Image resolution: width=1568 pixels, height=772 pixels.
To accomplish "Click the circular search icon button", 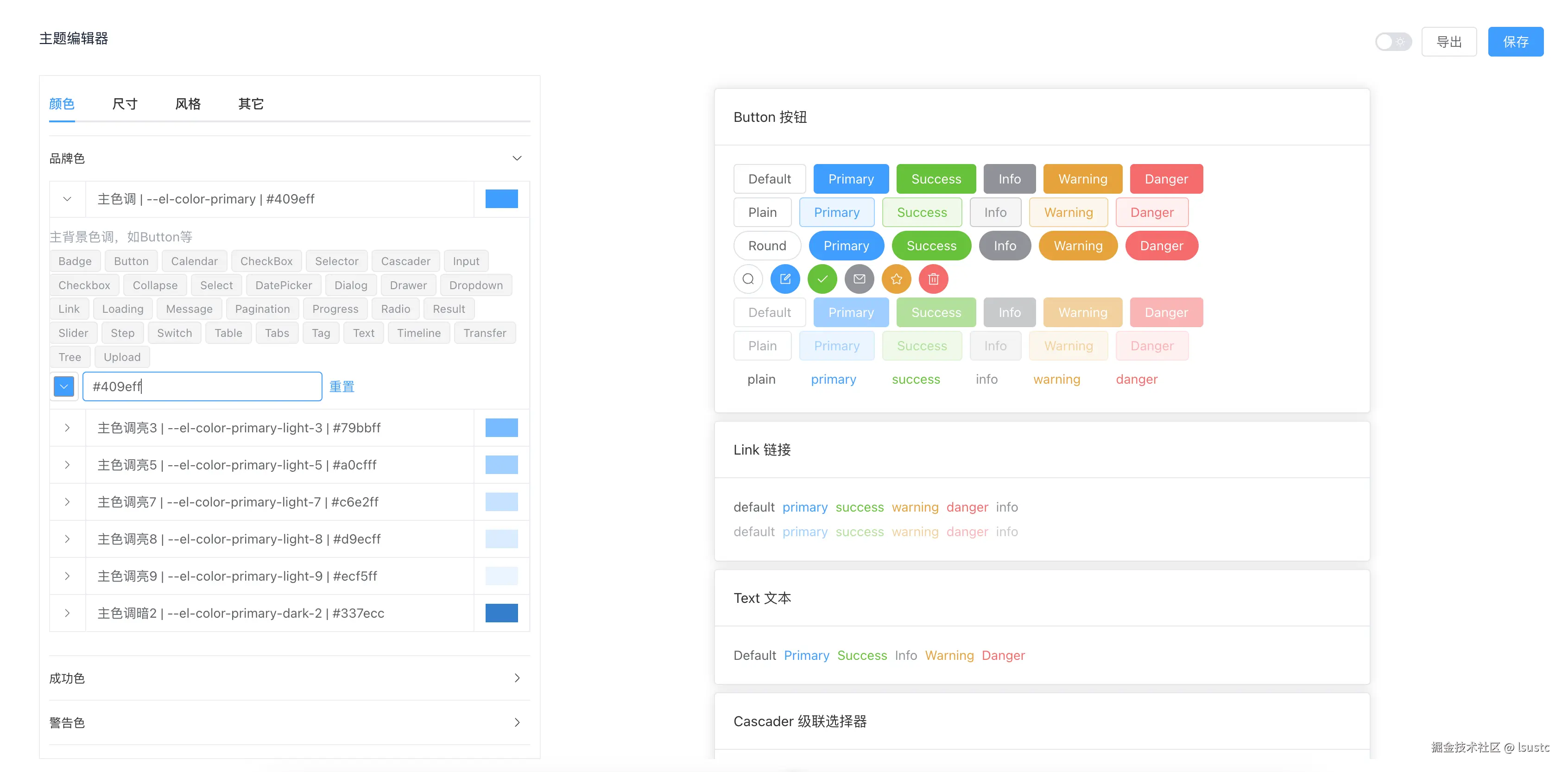I will click(x=748, y=279).
